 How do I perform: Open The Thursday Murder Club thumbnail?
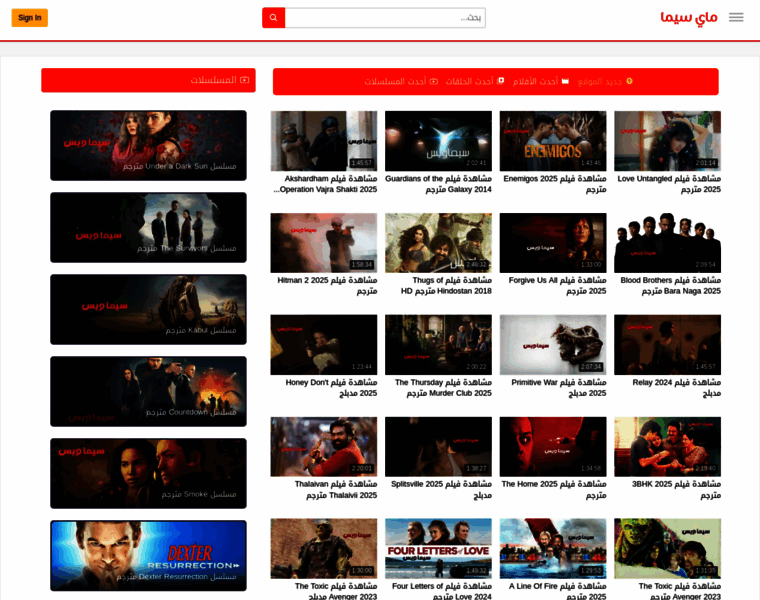pyautogui.click(x=438, y=345)
